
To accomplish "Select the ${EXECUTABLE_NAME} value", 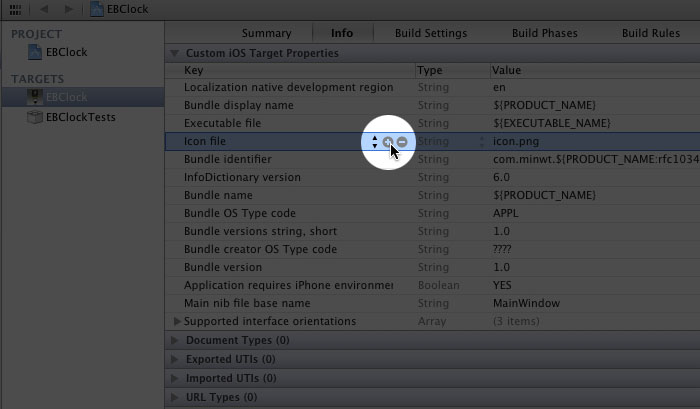I will 552,123.
